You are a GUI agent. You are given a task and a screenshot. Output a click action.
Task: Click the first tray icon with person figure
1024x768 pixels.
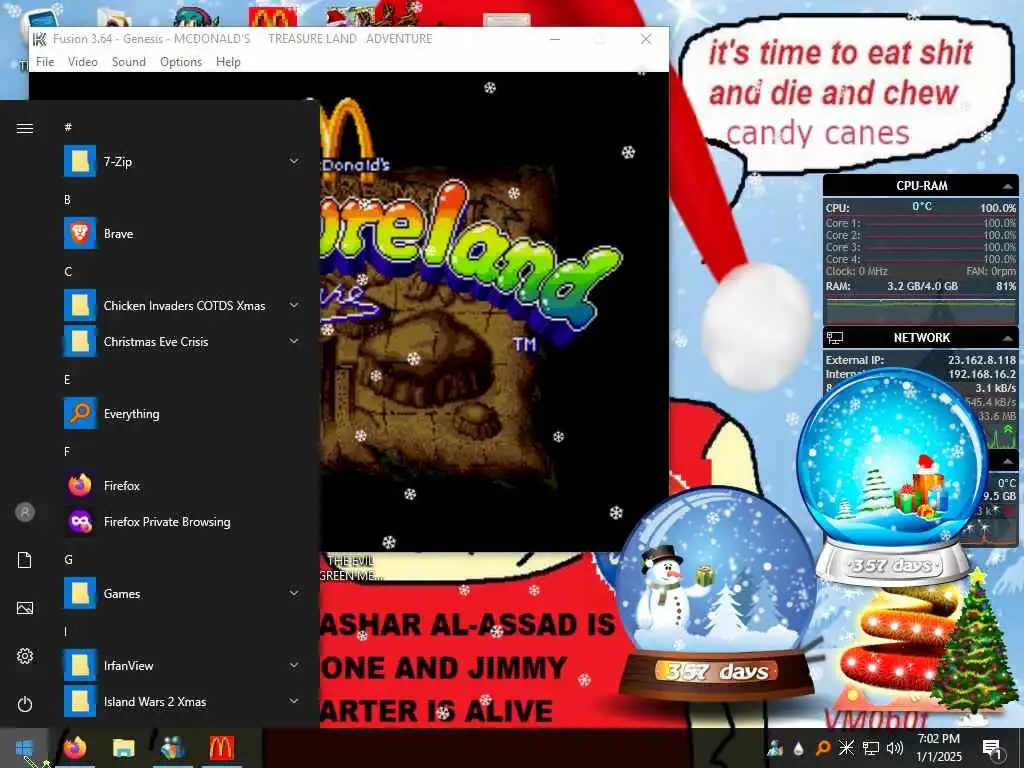click(775, 748)
